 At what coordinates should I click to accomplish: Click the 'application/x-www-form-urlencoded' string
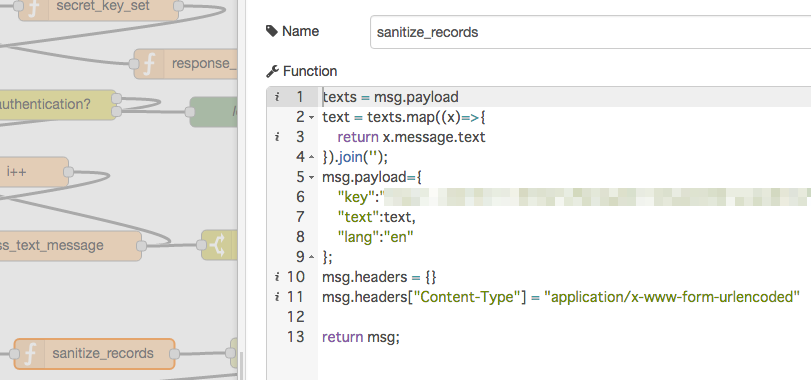click(672, 297)
